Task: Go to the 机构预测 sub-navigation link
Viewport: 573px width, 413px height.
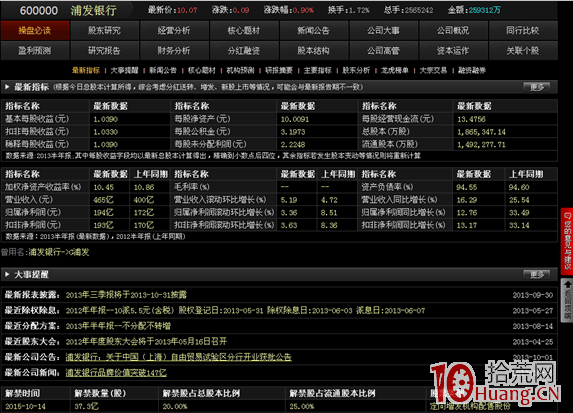Action: click(240, 70)
